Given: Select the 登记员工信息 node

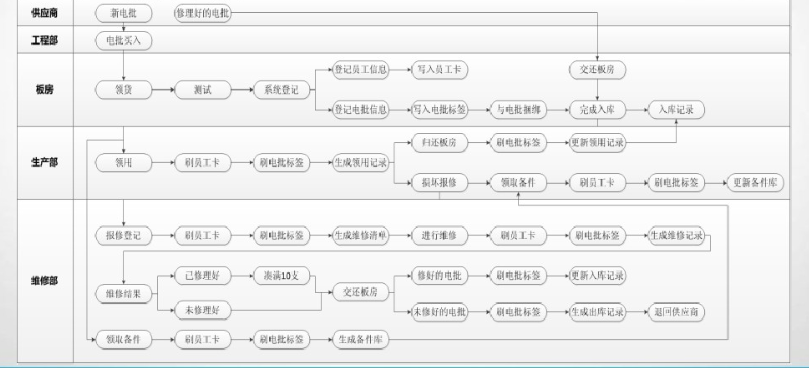Looking at the screenshot, I should coord(361,70).
